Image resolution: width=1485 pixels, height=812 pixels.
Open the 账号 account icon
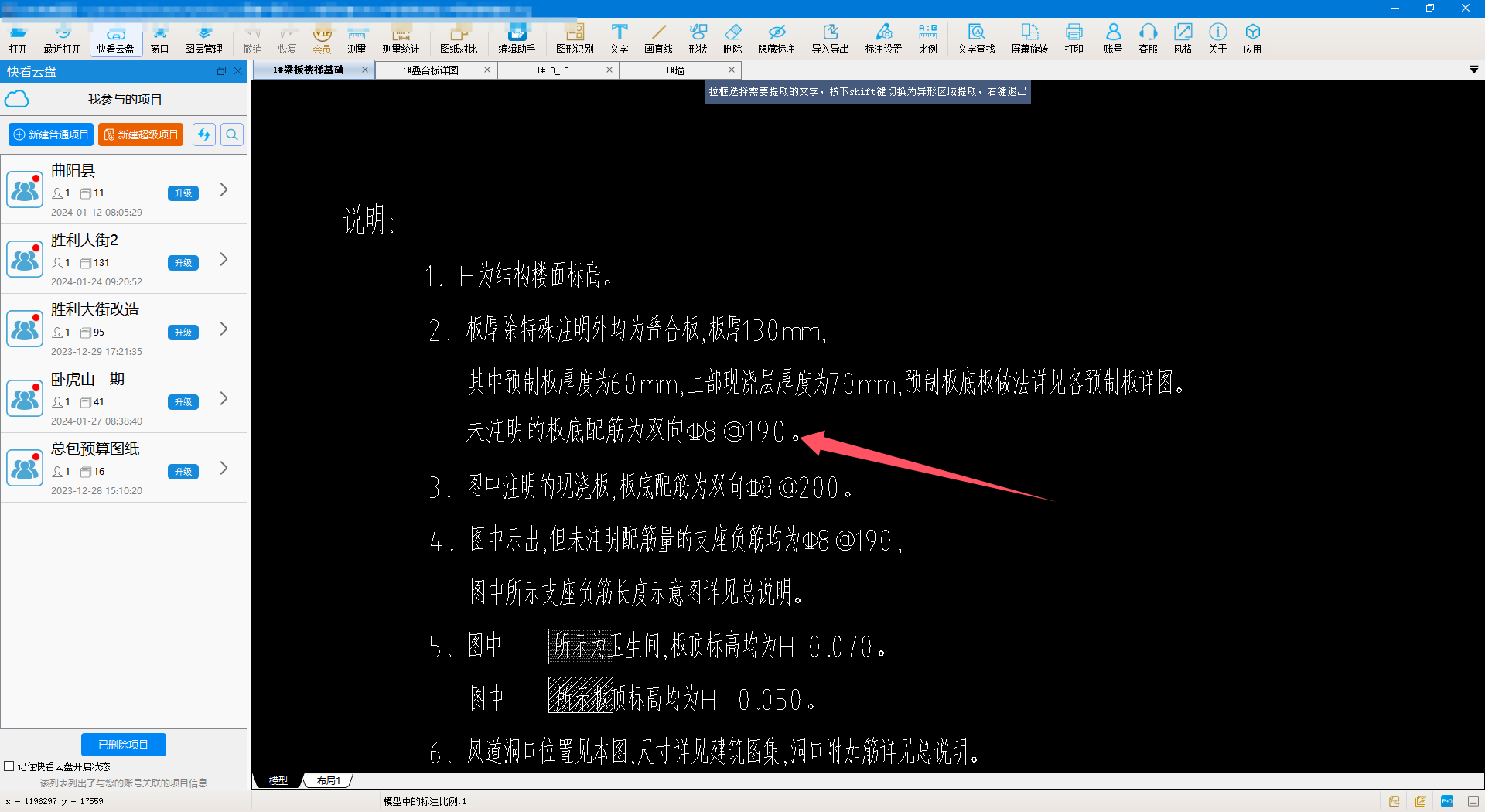(x=1113, y=39)
